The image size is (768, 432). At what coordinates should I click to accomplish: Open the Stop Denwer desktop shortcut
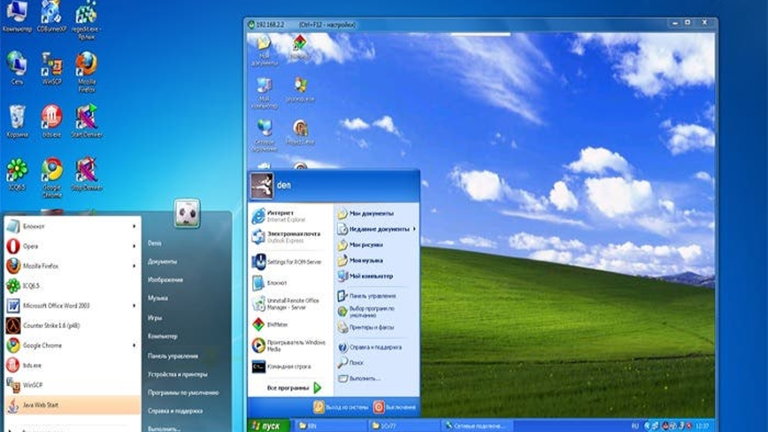tap(87, 174)
